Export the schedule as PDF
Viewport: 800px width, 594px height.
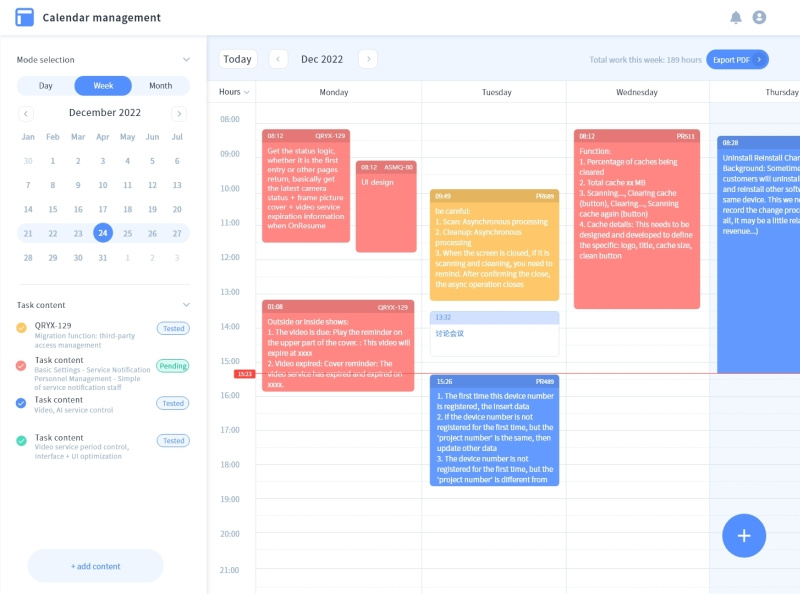tap(730, 59)
